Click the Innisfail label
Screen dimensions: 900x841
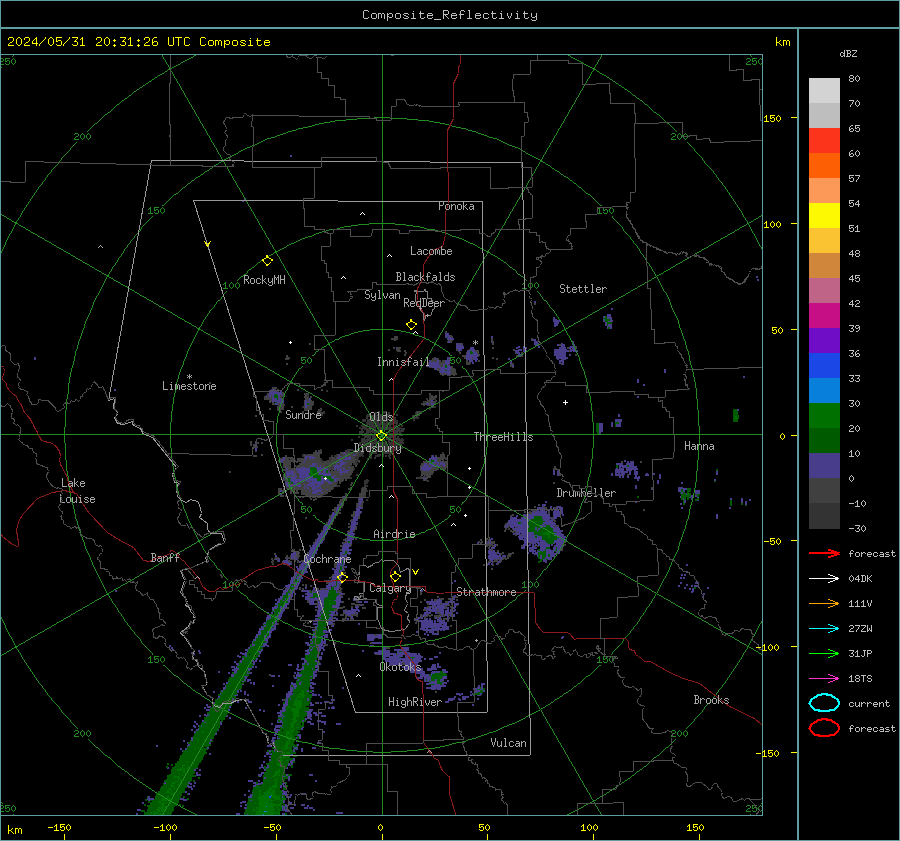click(x=403, y=362)
